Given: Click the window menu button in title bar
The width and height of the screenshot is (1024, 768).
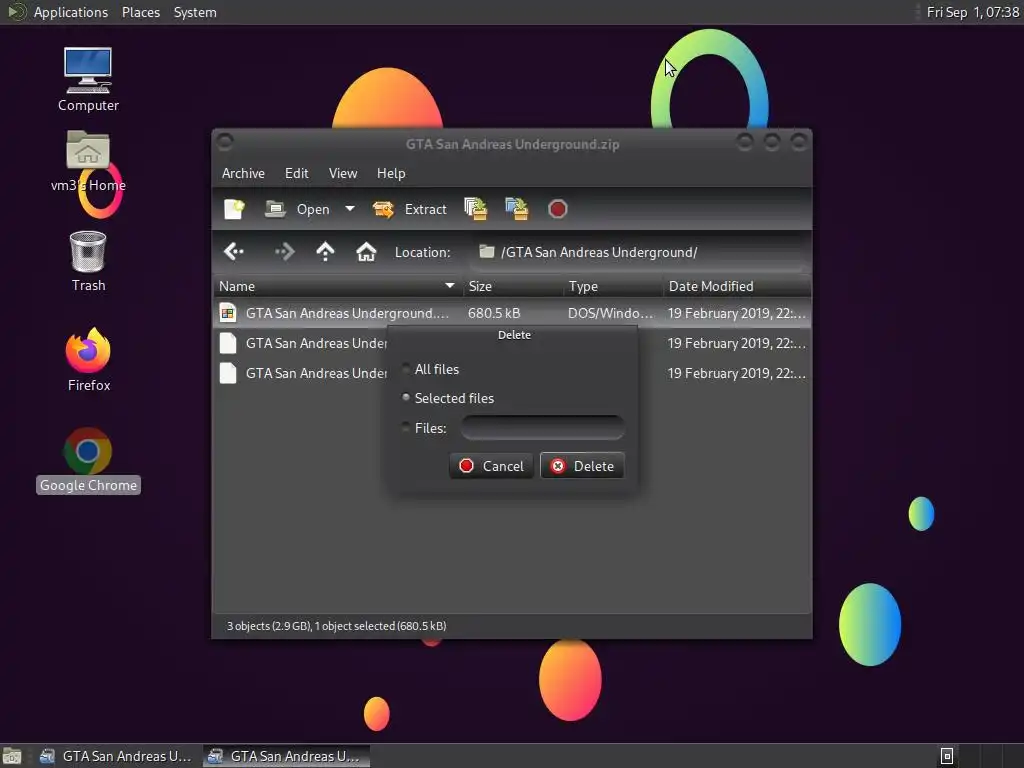Looking at the screenshot, I should click(x=225, y=142).
